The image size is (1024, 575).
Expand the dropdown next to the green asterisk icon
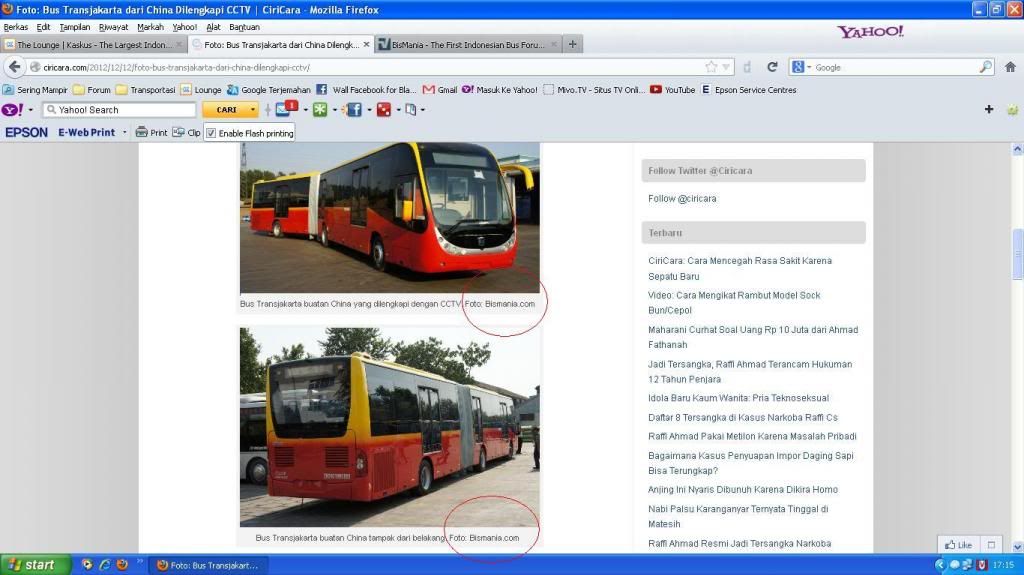(x=334, y=109)
